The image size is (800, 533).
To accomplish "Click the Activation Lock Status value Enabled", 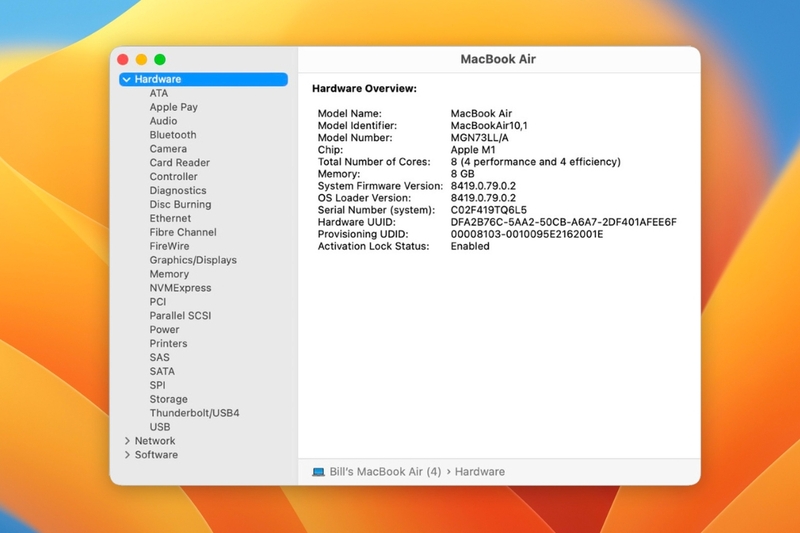I will [470, 246].
